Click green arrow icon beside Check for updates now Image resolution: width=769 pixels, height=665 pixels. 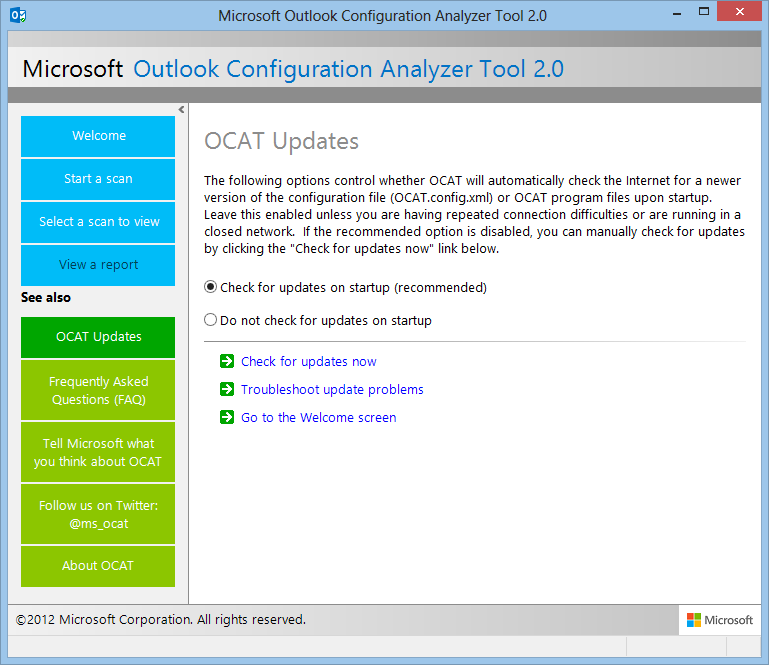click(227, 361)
